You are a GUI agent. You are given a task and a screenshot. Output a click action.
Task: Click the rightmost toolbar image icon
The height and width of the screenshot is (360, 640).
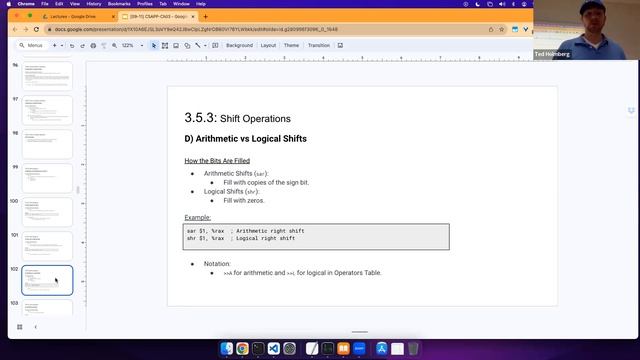(340, 45)
